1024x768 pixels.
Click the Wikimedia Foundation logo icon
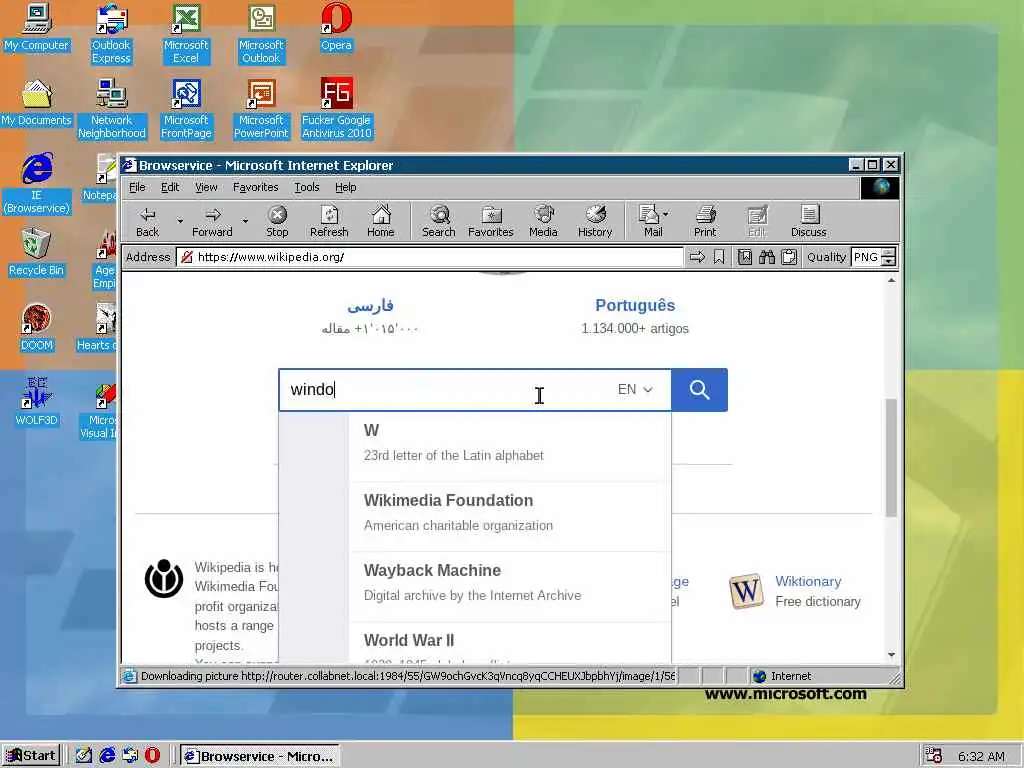click(163, 578)
